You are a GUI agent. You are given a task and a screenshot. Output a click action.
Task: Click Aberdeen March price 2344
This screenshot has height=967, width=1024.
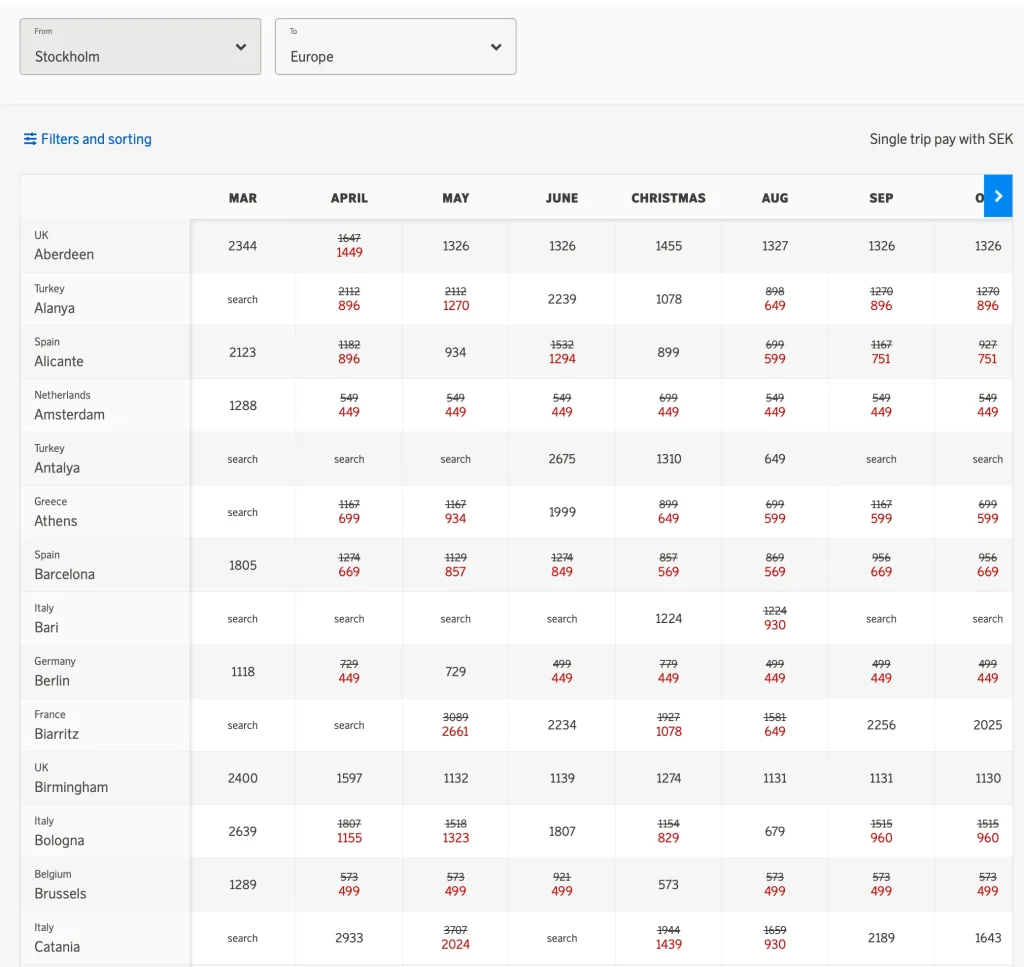242,246
